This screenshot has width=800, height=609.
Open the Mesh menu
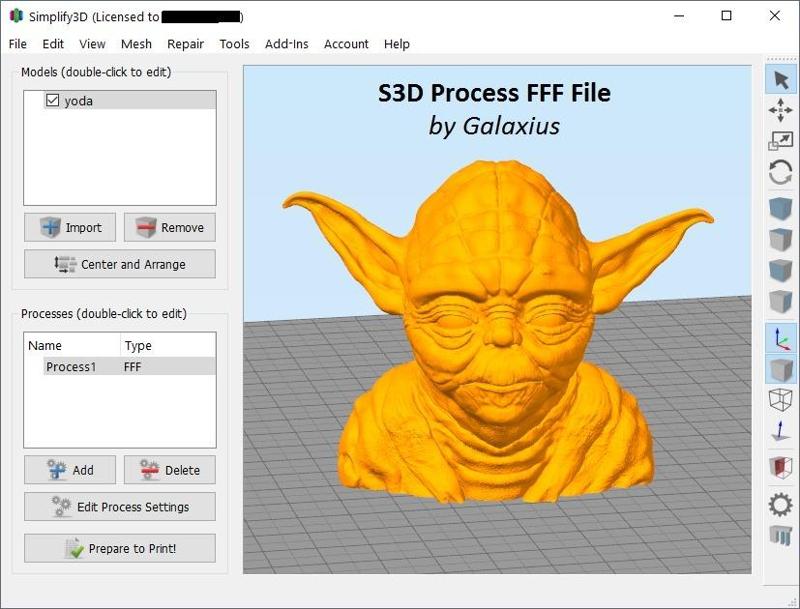136,44
